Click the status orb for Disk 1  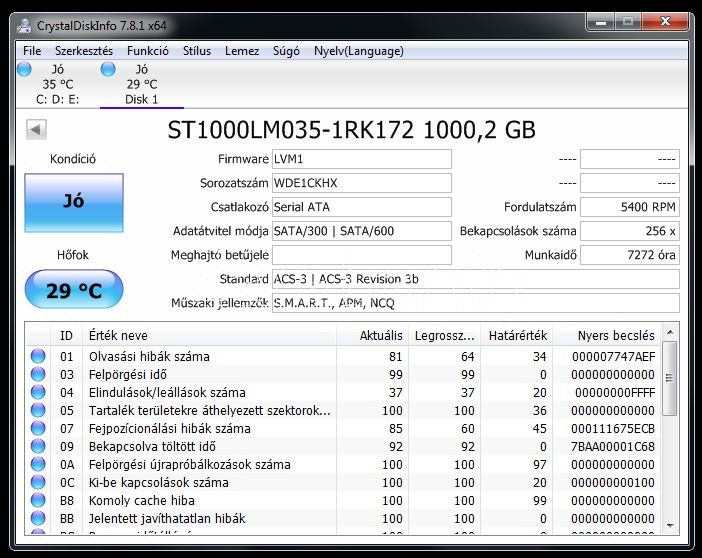pos(109,69)
